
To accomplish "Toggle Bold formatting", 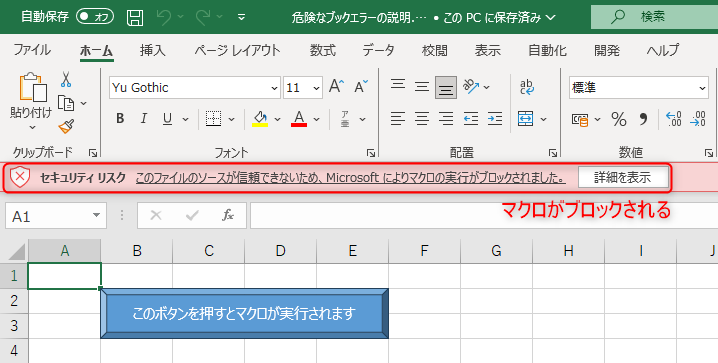I will tap(120, 119).
